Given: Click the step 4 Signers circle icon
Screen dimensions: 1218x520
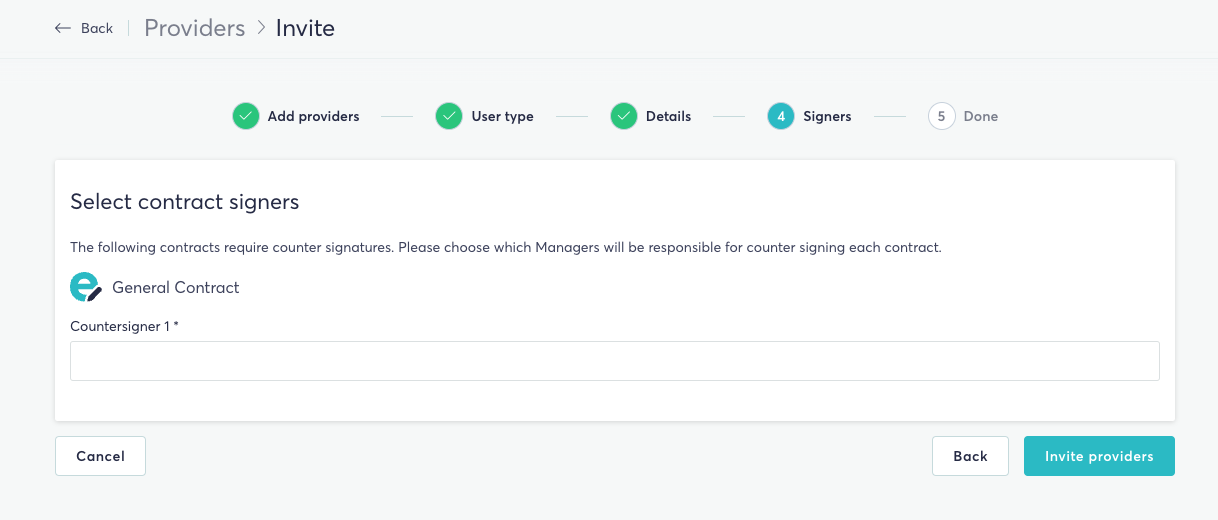Looking at the screenshot, I should coord(781,116).
